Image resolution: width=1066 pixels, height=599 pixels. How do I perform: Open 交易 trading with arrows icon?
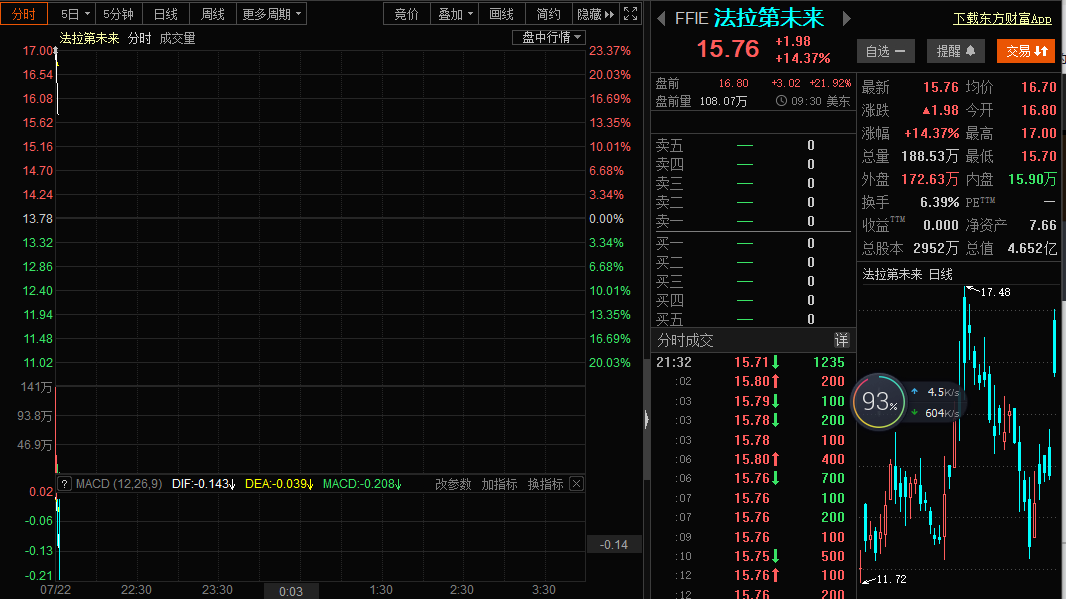pyautogui.click(x=1027, y=50)
